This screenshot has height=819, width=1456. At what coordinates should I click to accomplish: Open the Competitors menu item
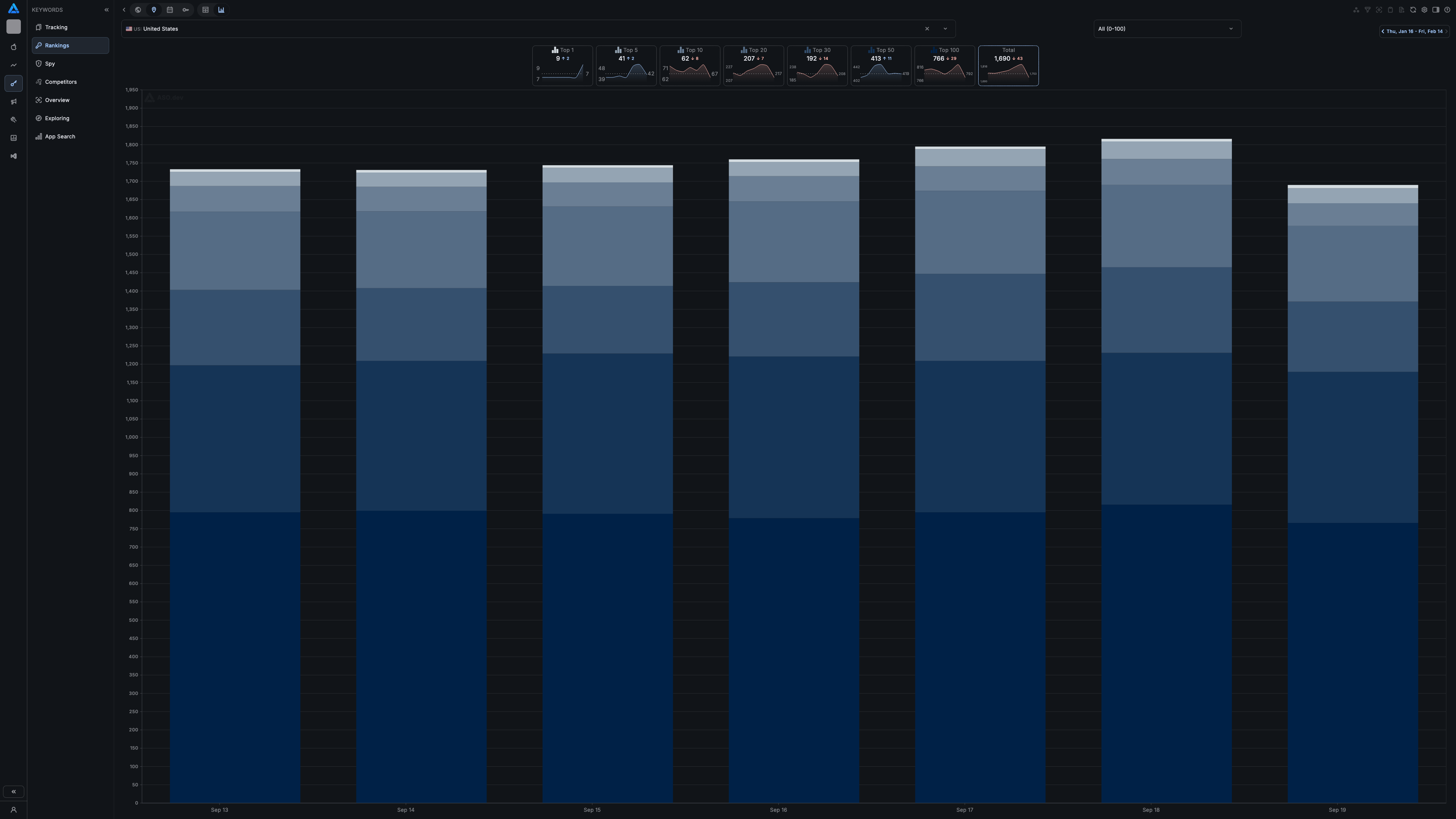[x=61, y=82]
